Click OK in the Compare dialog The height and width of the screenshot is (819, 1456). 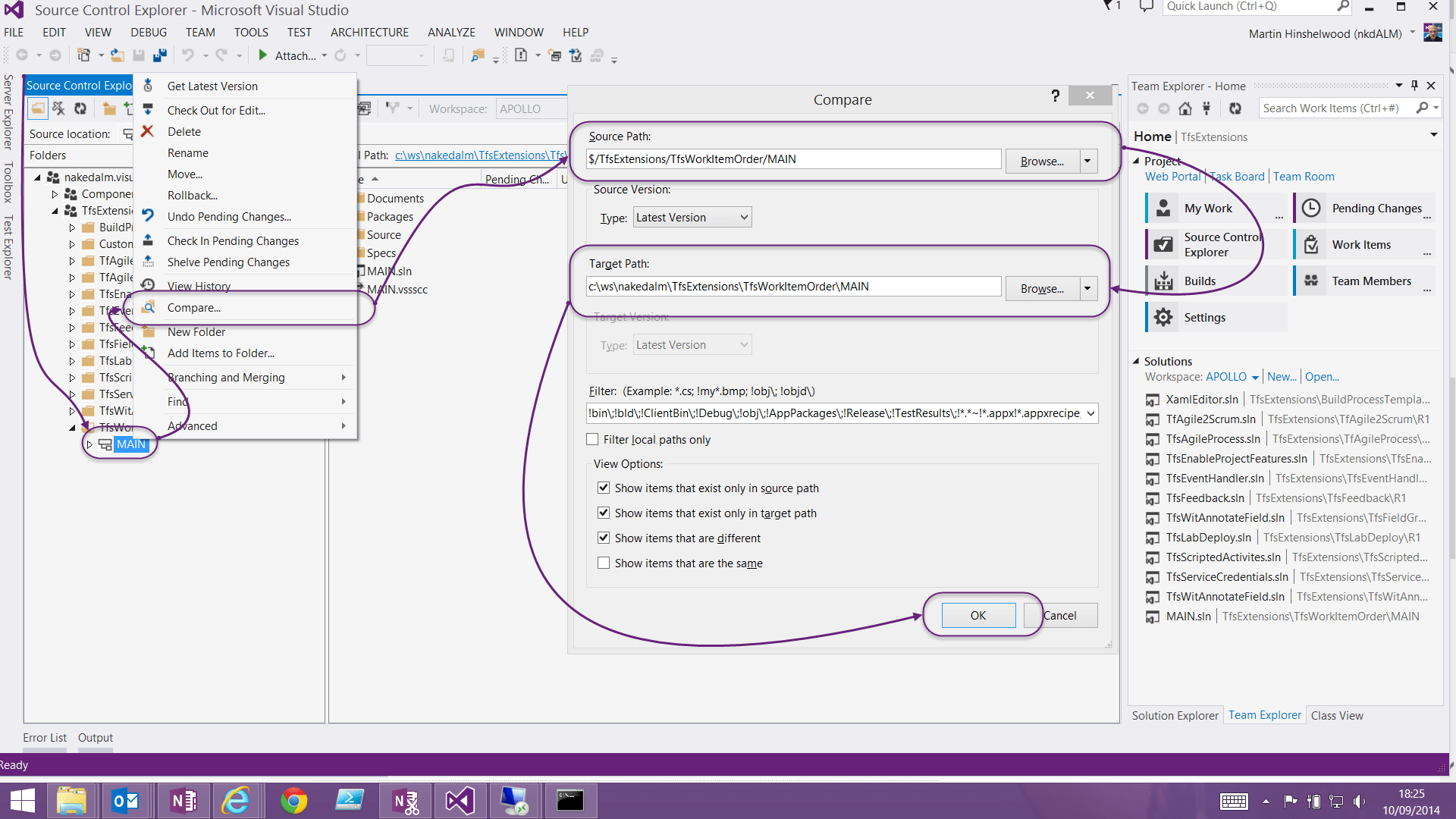click(x=977, y=615)
